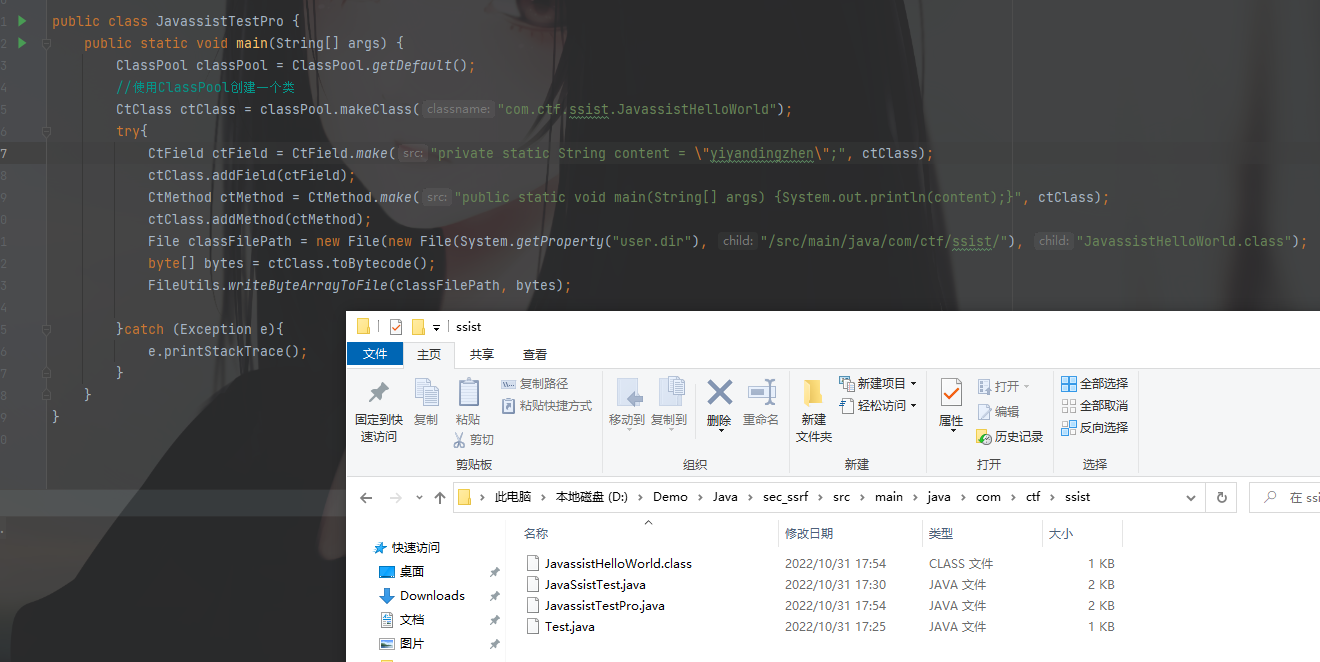
Task: Click Paste shortcut (粘贴快捷方式)
Action: pos(546,406)
